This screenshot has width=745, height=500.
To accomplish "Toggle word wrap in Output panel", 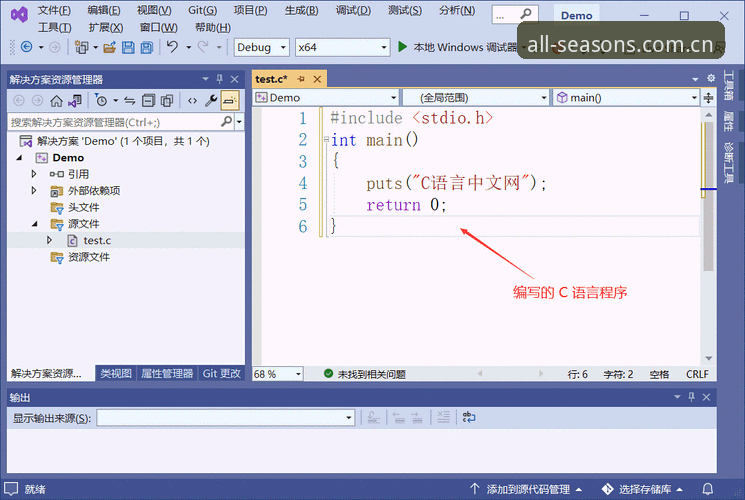I will coord(468,417).
